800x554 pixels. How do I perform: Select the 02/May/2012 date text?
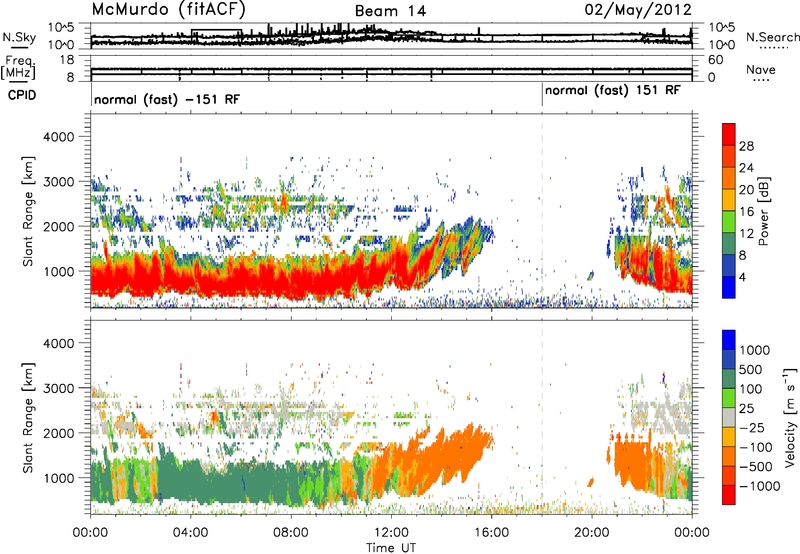(638, 10)
